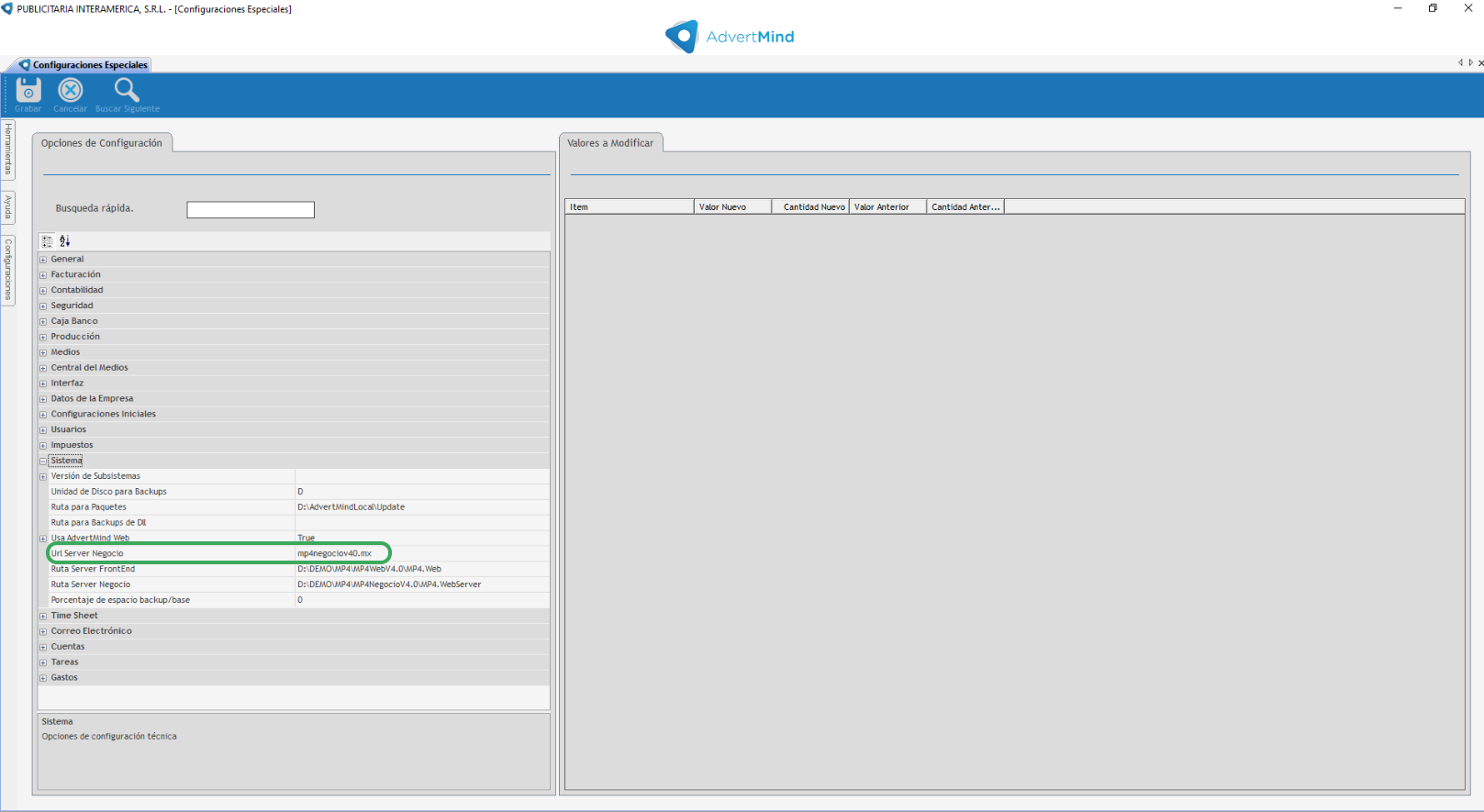The image size is (1484, 812).
Task: Select the Ruta Server FrontEnd property
Action: (x=172, y=570)
